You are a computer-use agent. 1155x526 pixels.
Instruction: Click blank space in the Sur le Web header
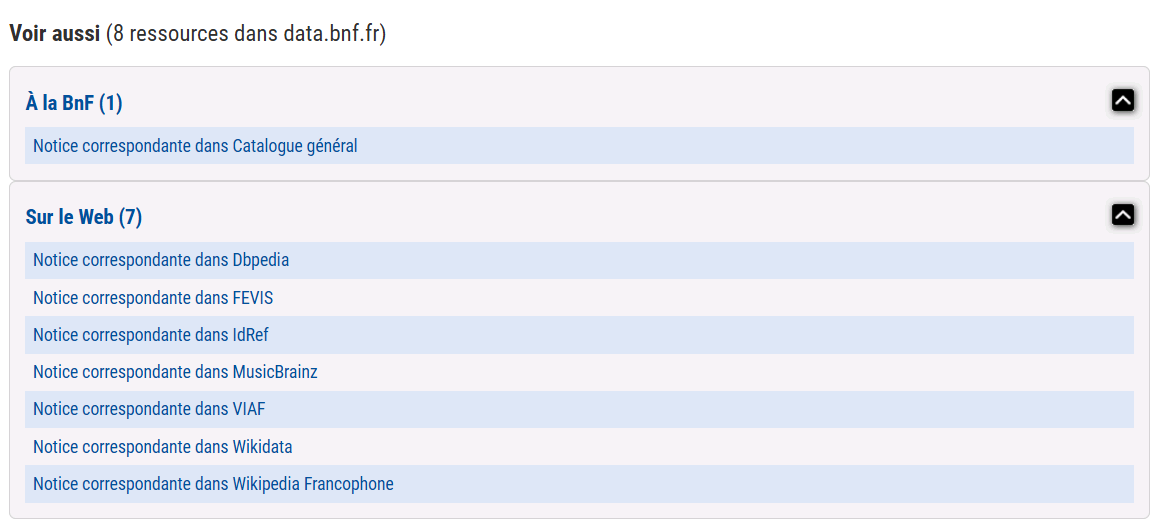coord(600,216)
